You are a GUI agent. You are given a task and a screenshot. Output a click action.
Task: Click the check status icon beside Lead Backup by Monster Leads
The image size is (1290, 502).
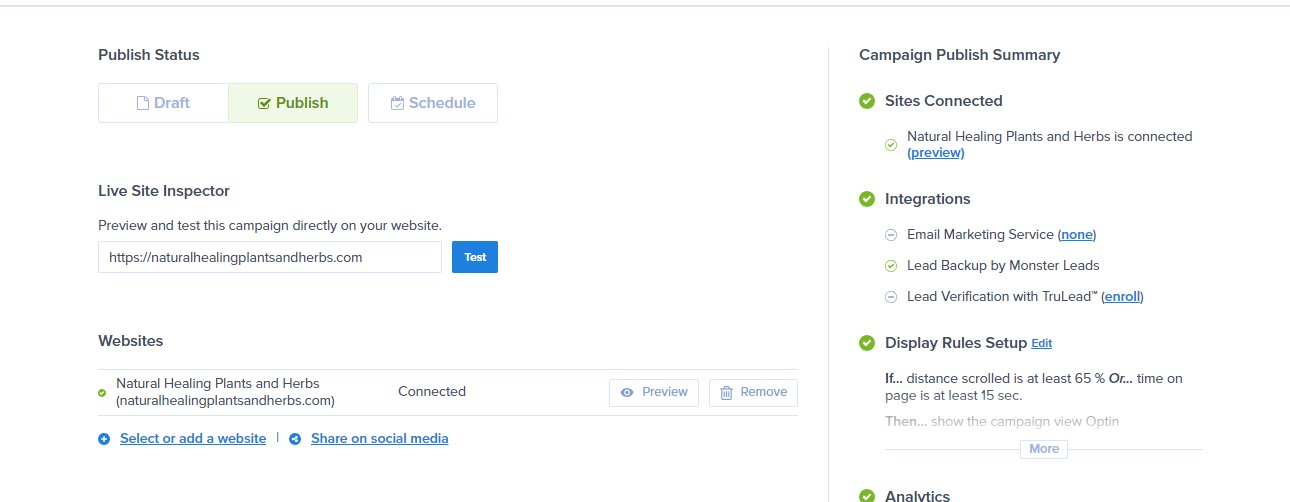pos(891,266)
